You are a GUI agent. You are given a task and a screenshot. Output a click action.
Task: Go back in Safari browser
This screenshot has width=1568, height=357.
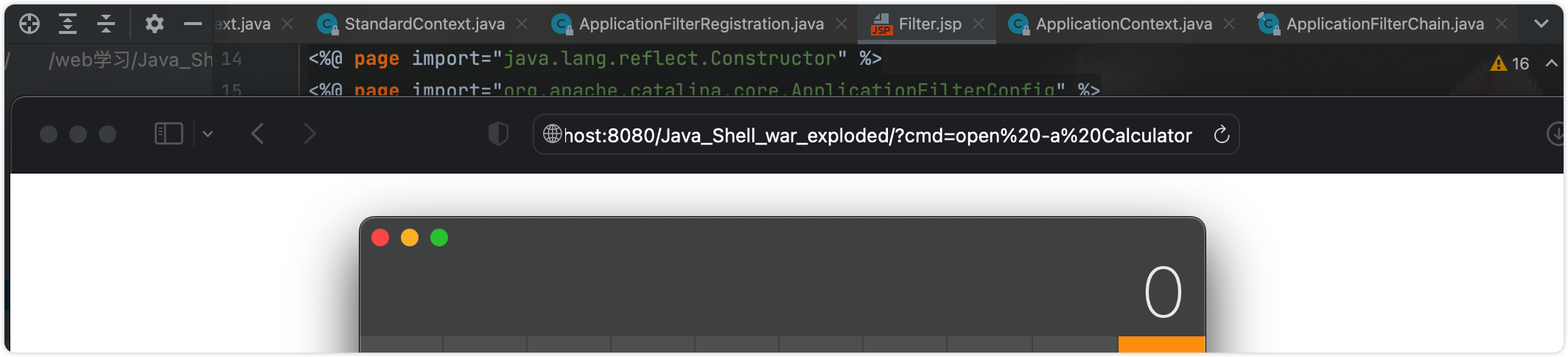(x=257, y=134)
